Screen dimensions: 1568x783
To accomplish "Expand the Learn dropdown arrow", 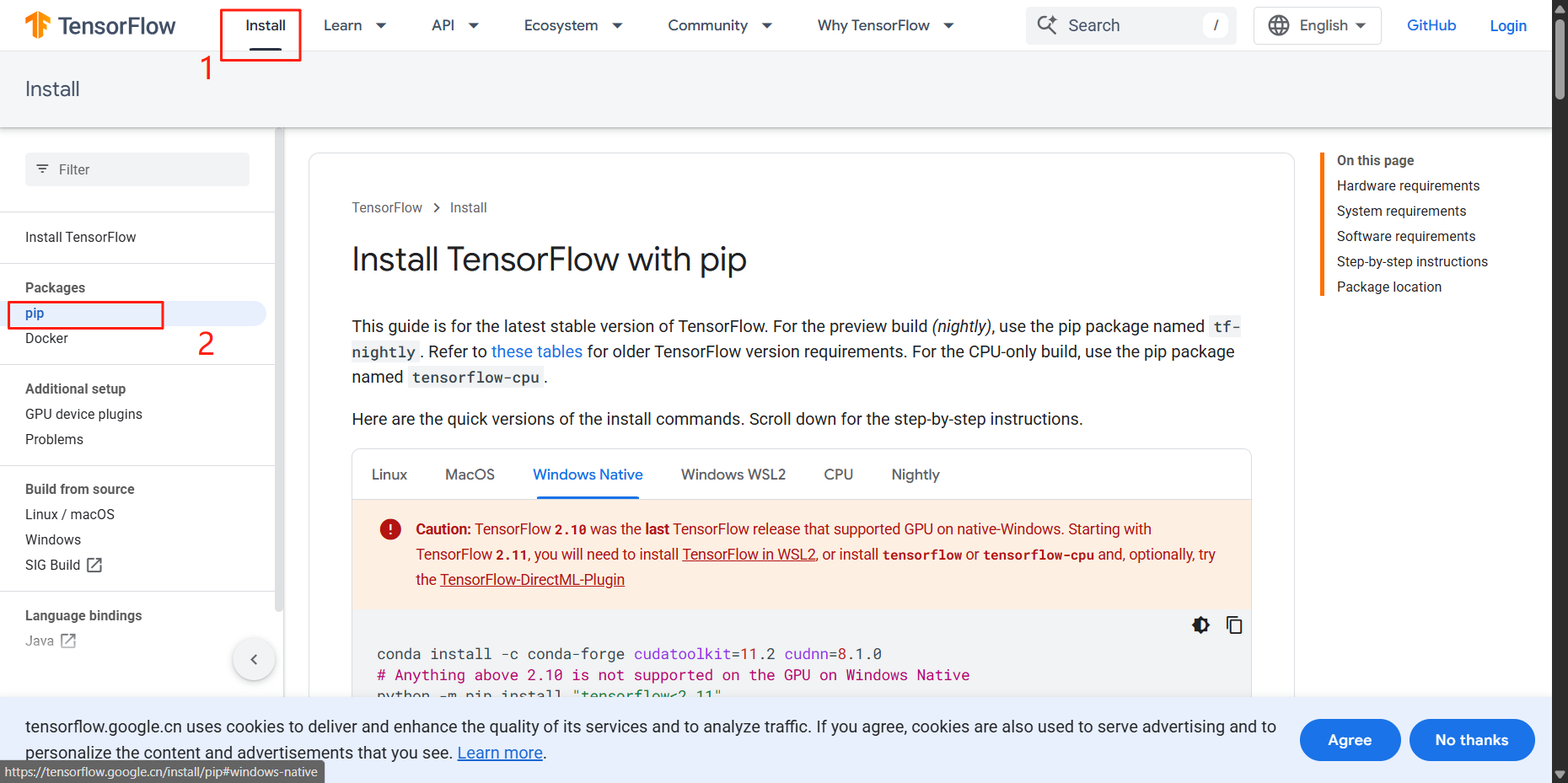I will tap(381, 25).
